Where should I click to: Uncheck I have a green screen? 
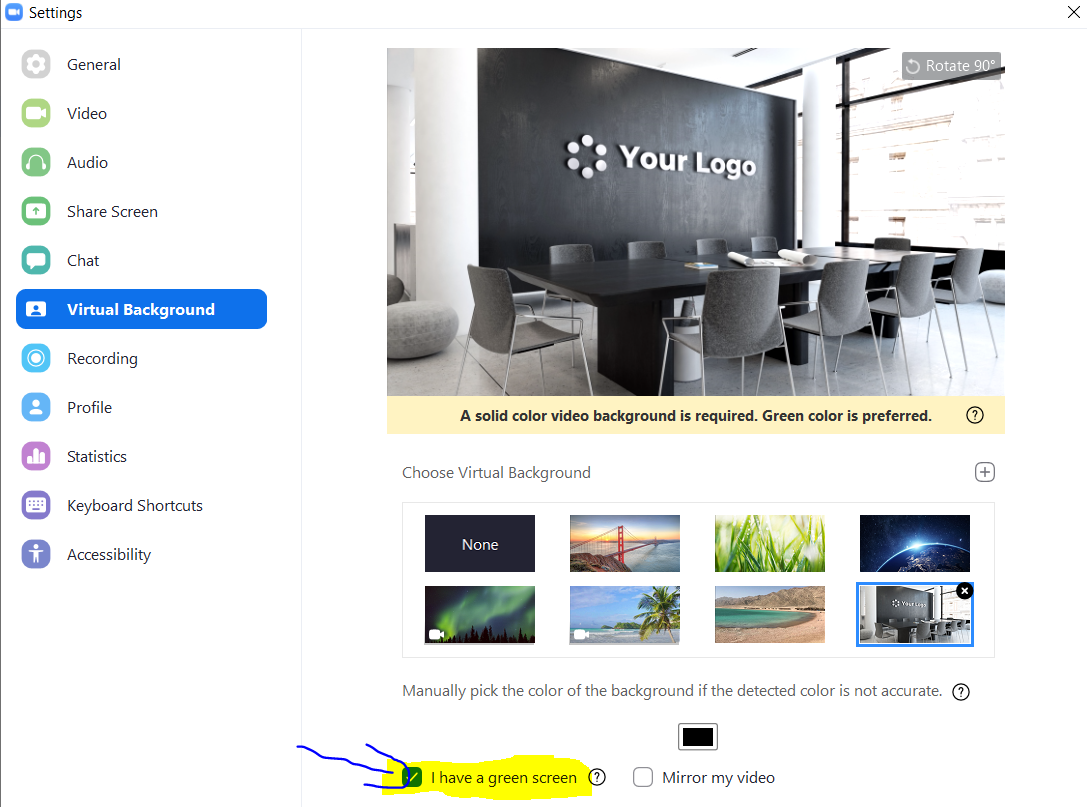(x=412, y=777)
